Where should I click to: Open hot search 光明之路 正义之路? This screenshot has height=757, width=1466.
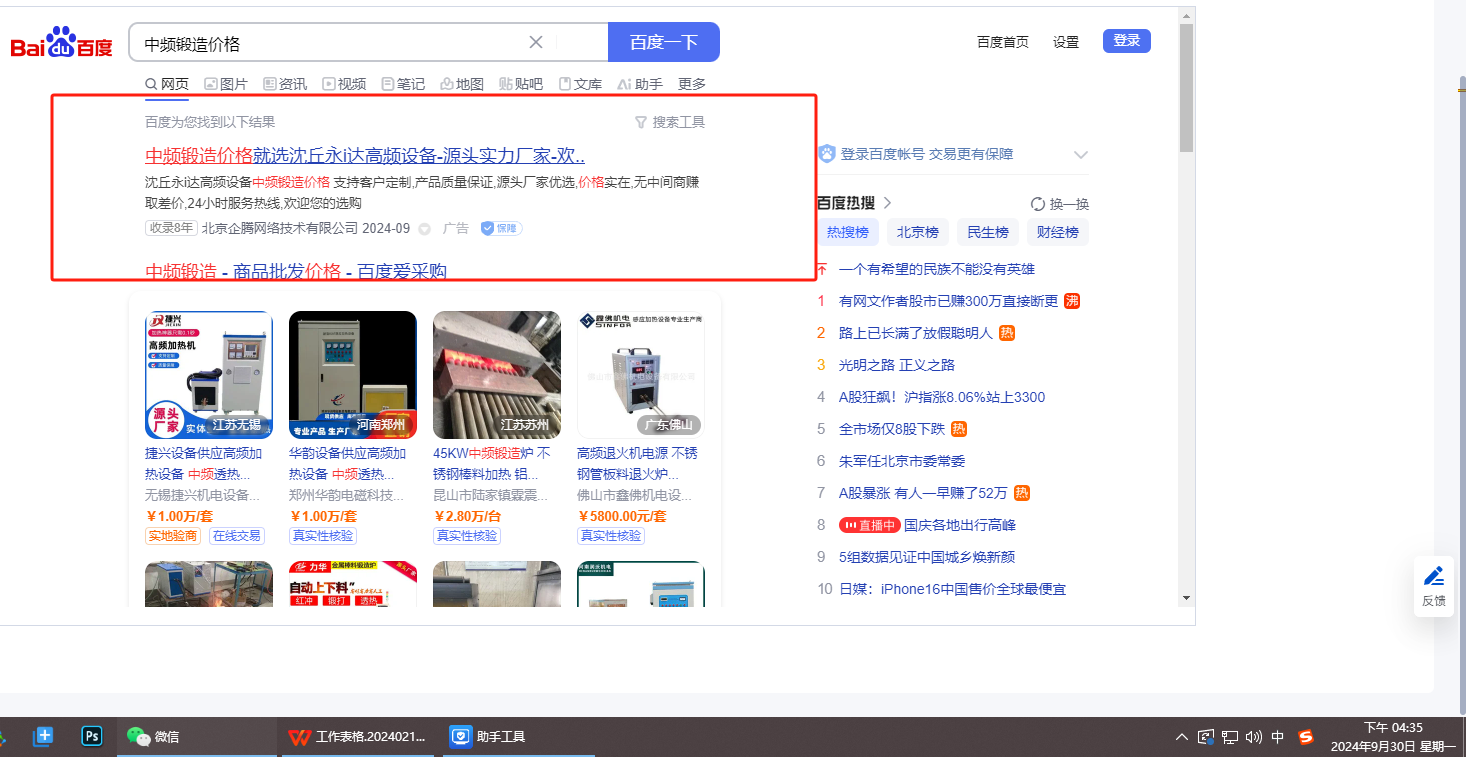pos(897,365)
